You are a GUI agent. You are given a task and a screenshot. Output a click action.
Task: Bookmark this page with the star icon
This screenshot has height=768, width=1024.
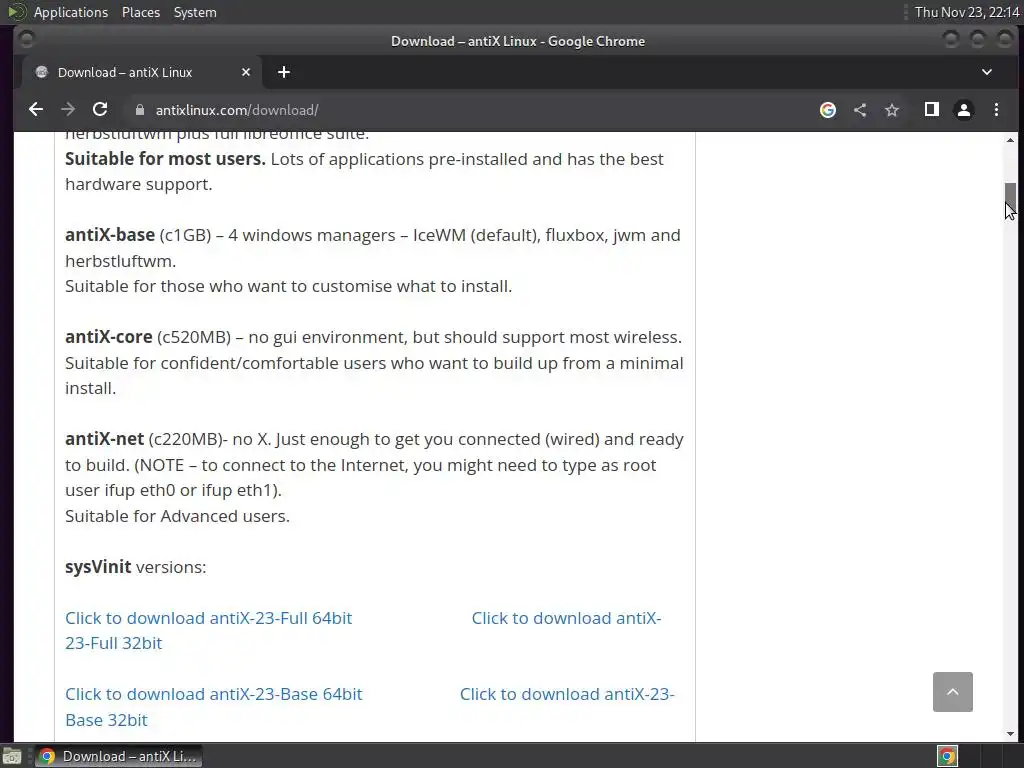(892, 110)
